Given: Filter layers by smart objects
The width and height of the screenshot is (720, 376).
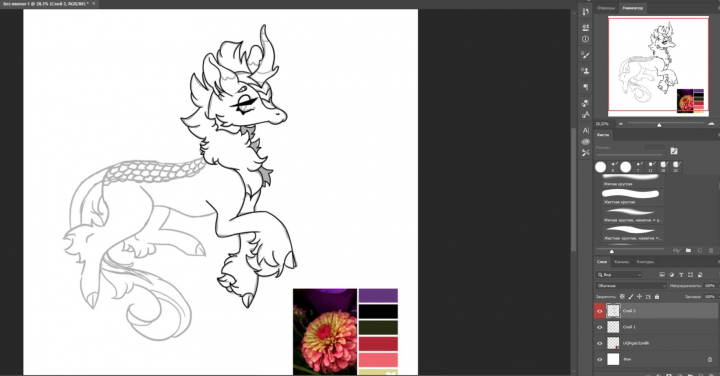Looking at the screenshot, I should (700, 275).
